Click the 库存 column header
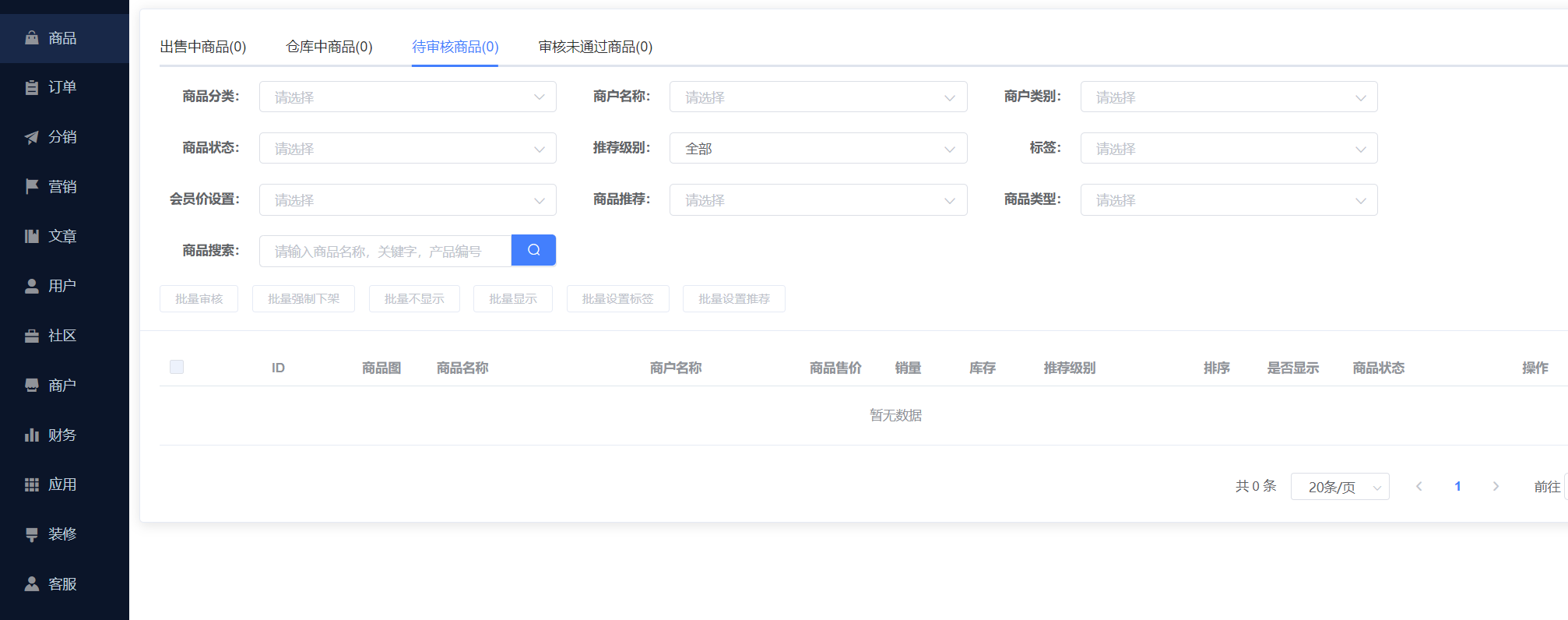1568x620 pixels. click(983, 368)
